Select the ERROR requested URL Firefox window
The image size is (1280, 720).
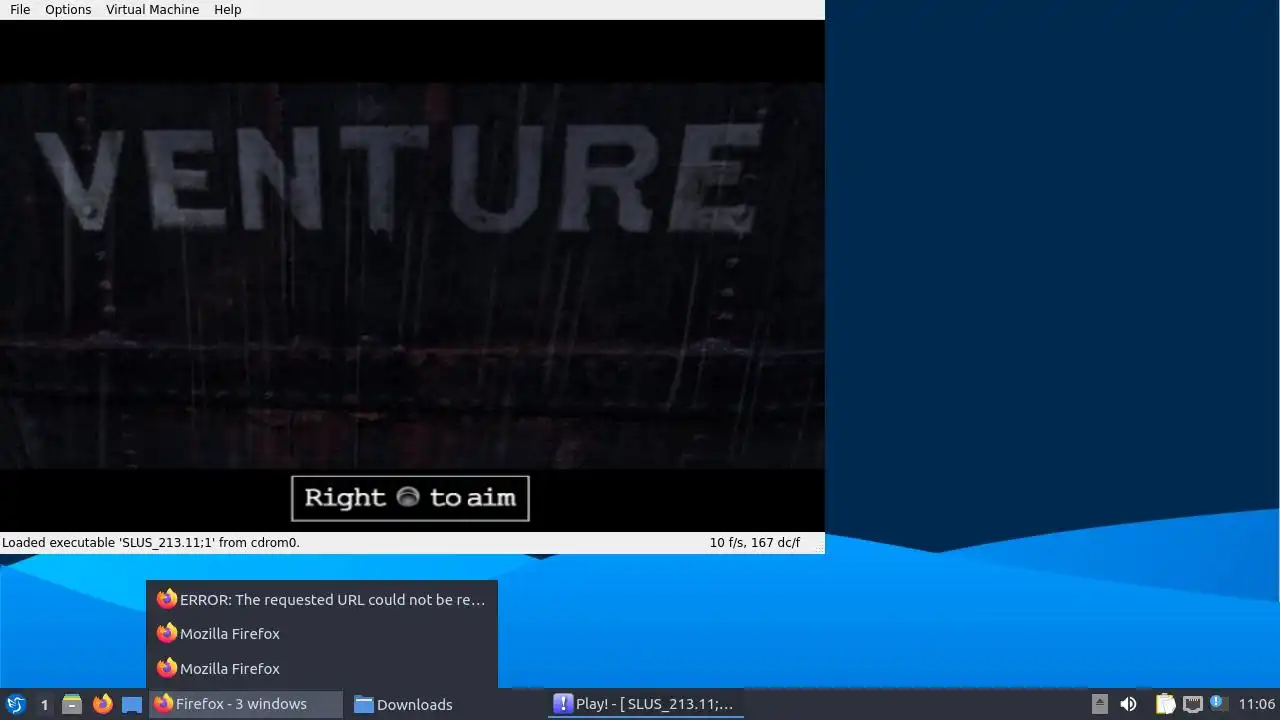pos(321,599)
